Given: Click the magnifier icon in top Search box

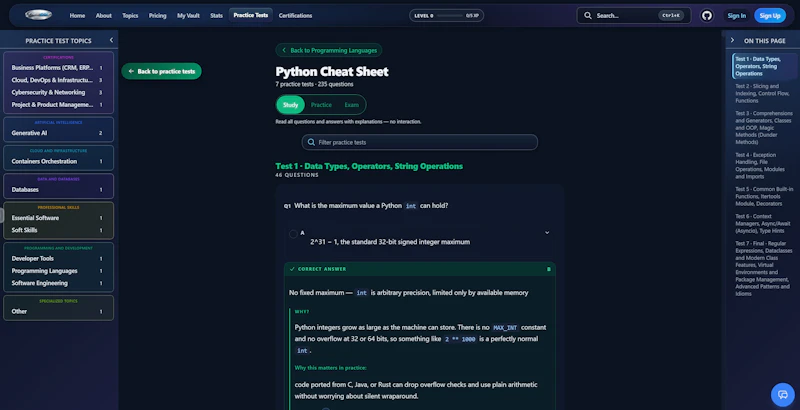Looking at the screenshot, I should (588, 16).
